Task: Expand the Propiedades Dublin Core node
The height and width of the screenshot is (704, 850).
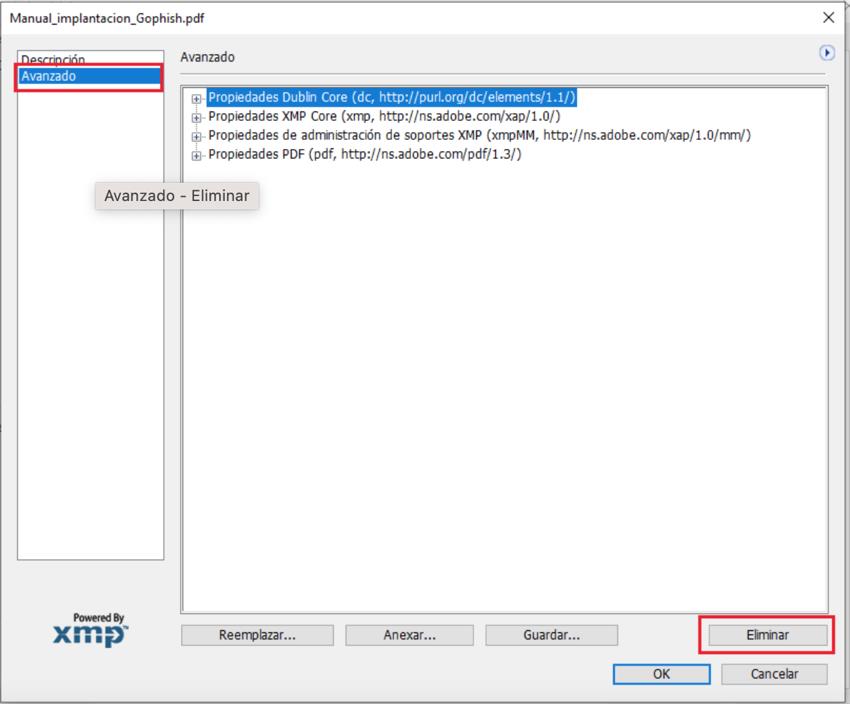Action: click(197, 98)
